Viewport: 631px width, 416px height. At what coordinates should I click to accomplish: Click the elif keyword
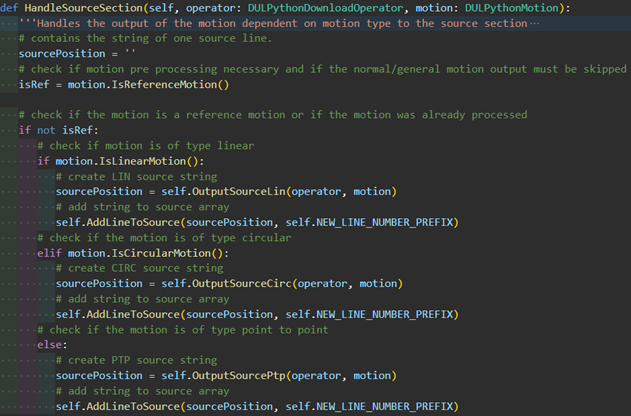click(x=50, y=253)
